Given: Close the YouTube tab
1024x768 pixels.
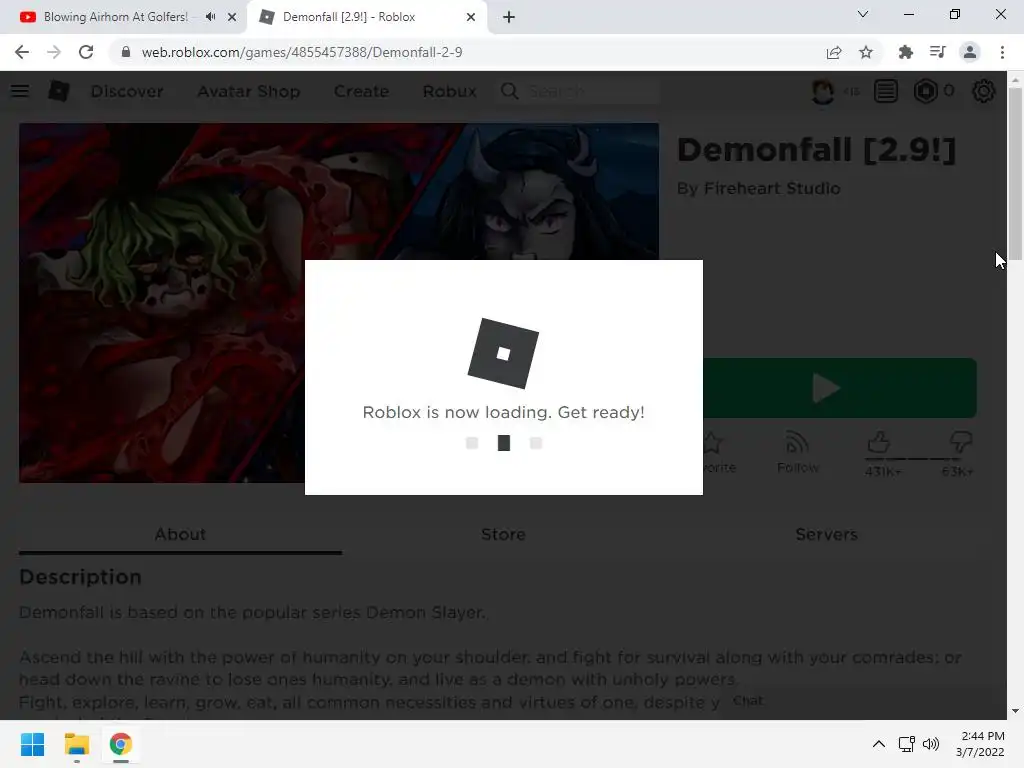Looking at the screenshot, I should [x=232, y=17].
